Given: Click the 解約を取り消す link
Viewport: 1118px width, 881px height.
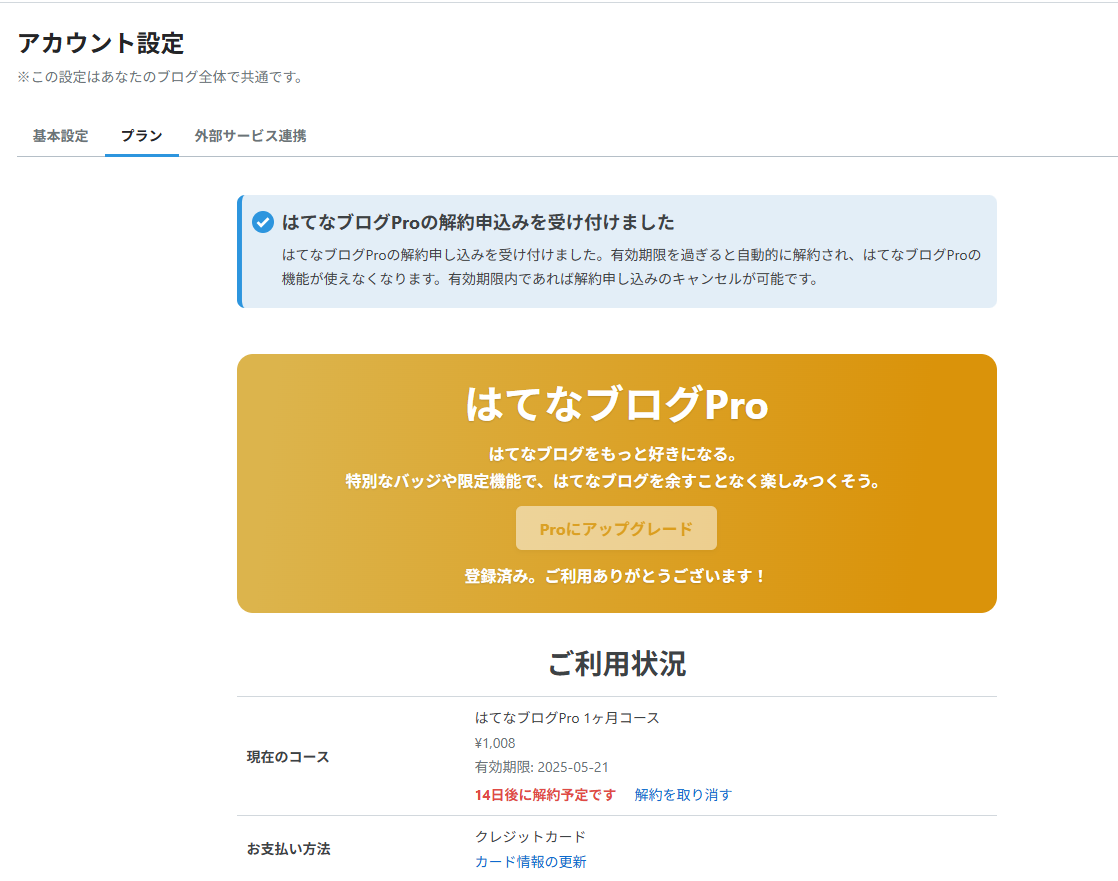Looking at the screenshot, I should [x=683, y=795].
